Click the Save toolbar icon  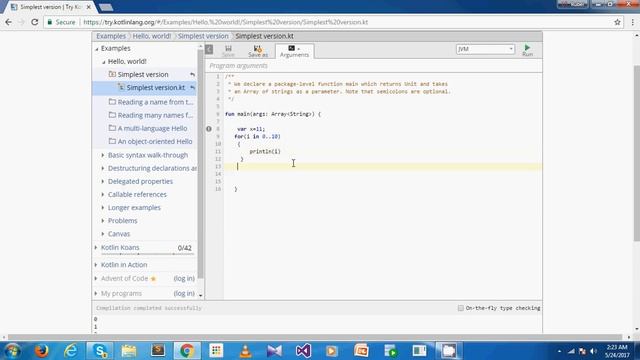click(228, 51)
